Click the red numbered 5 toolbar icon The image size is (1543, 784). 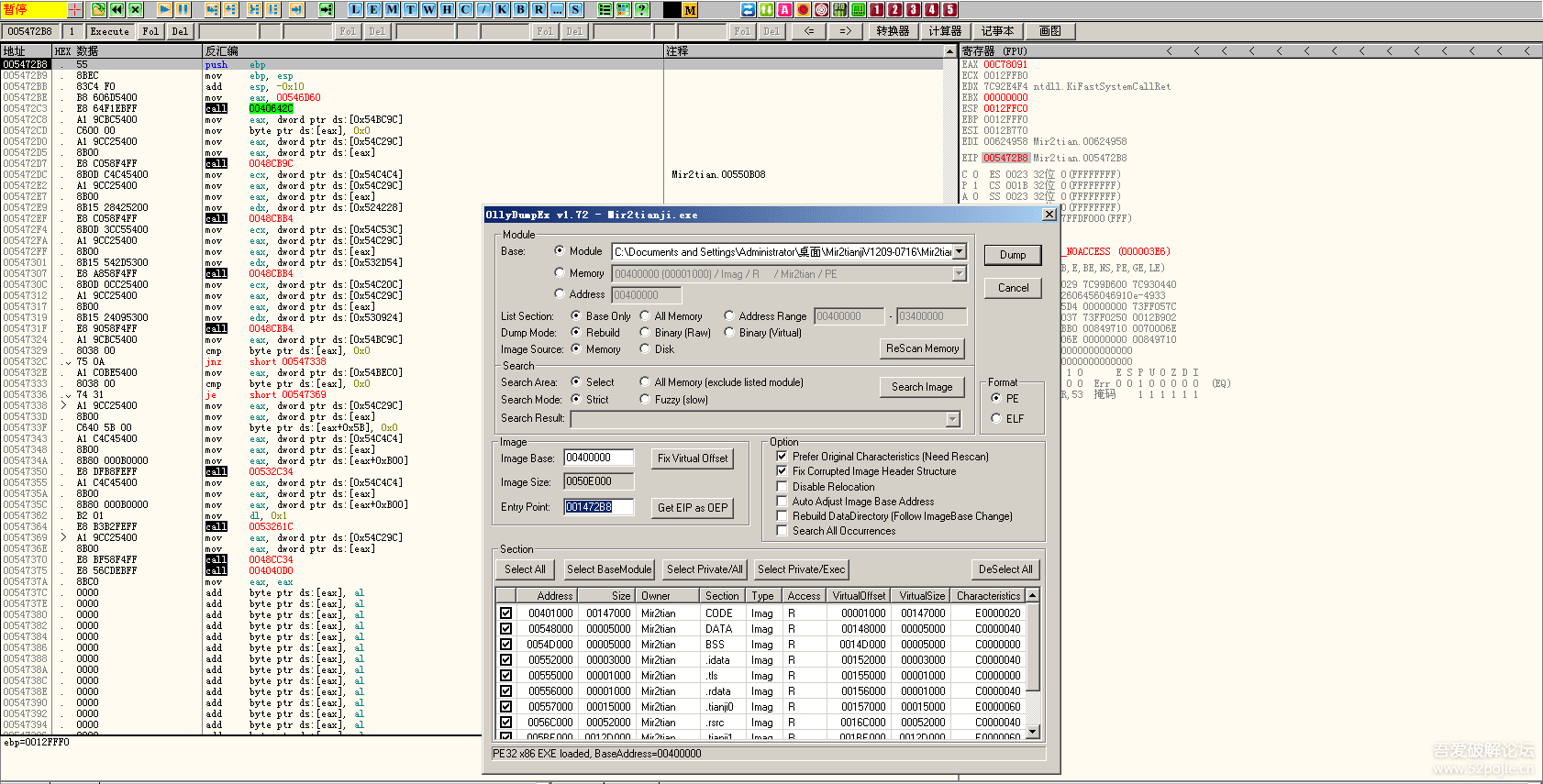[949, 9]
